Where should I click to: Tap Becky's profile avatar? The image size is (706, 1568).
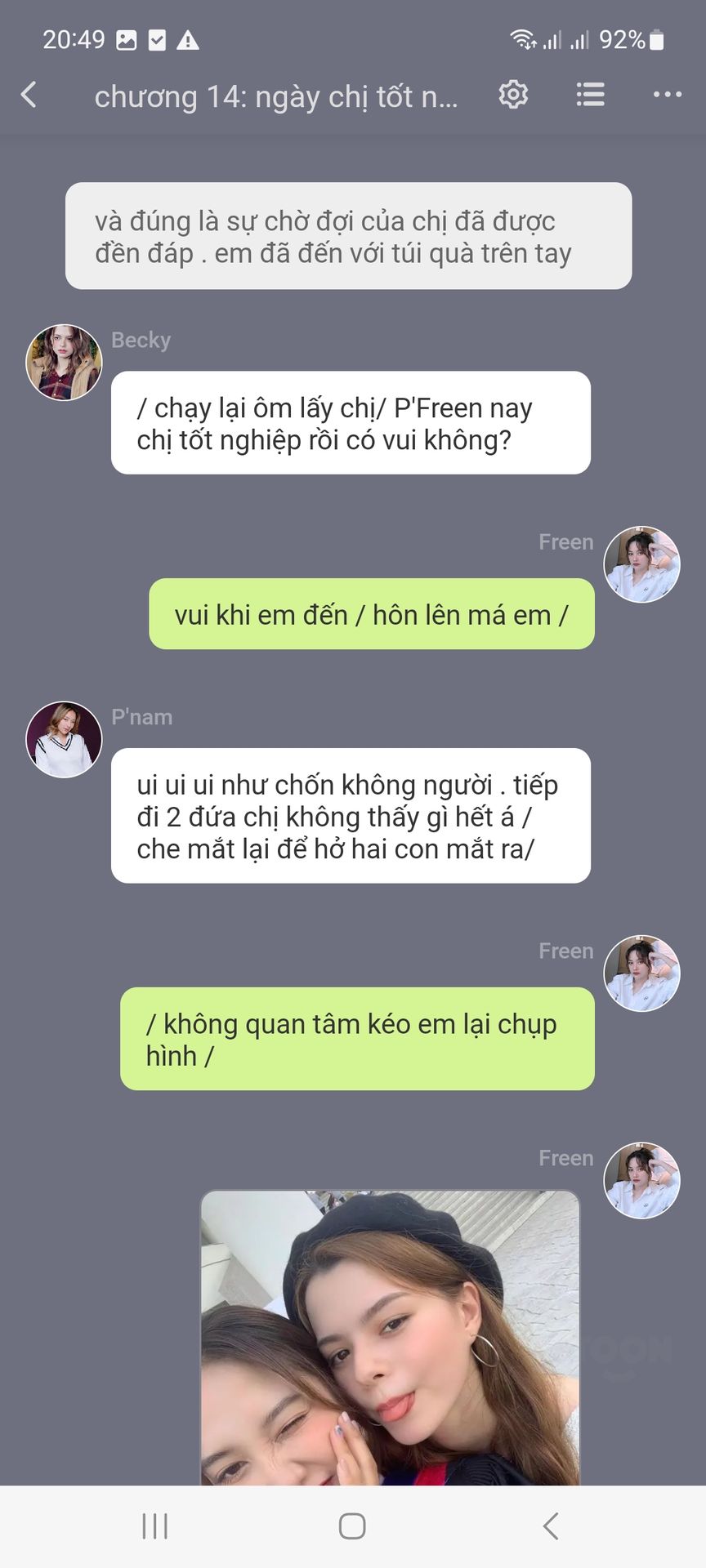(64, 363)
